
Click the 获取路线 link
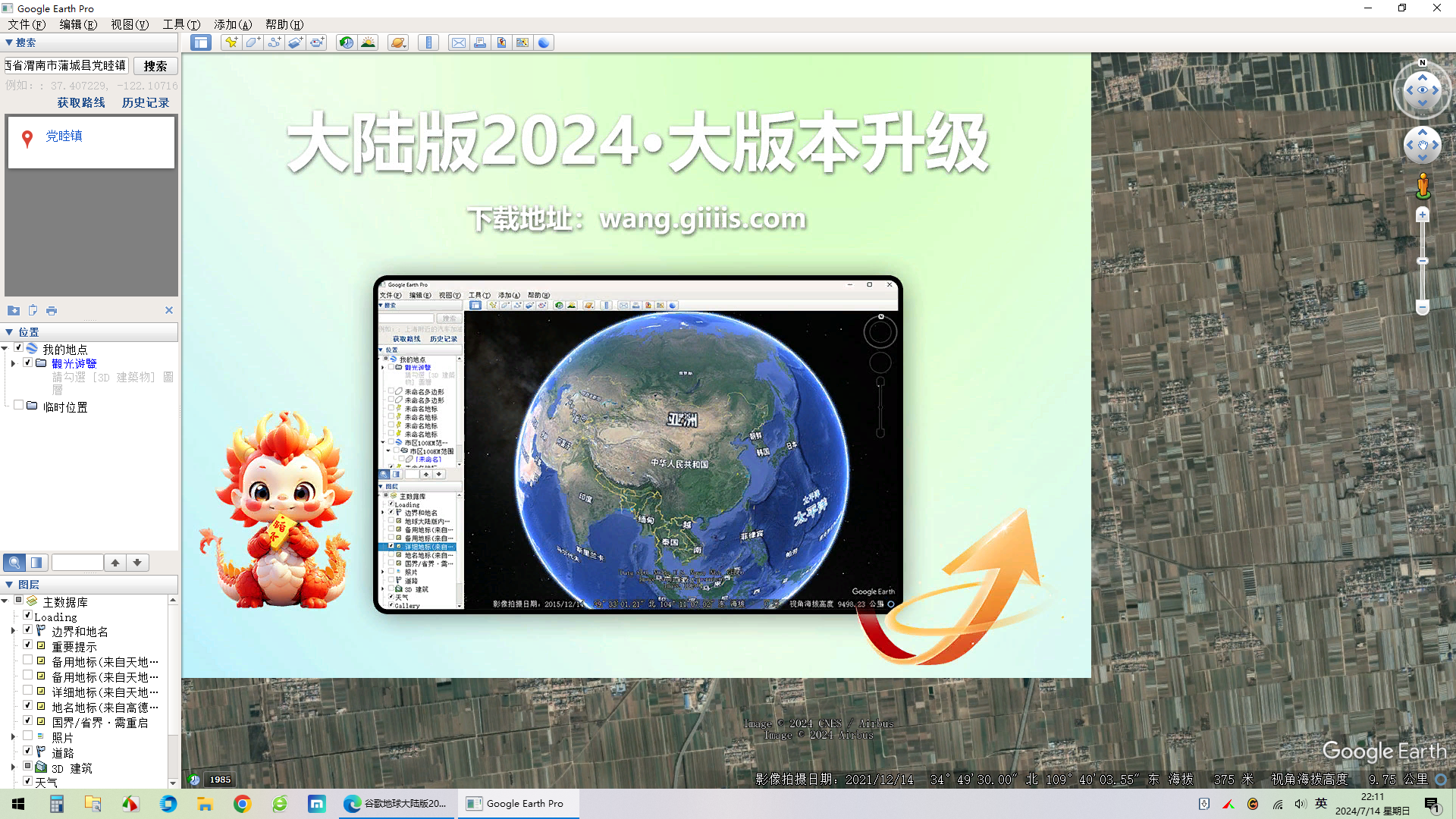click(x=81, y=102)
